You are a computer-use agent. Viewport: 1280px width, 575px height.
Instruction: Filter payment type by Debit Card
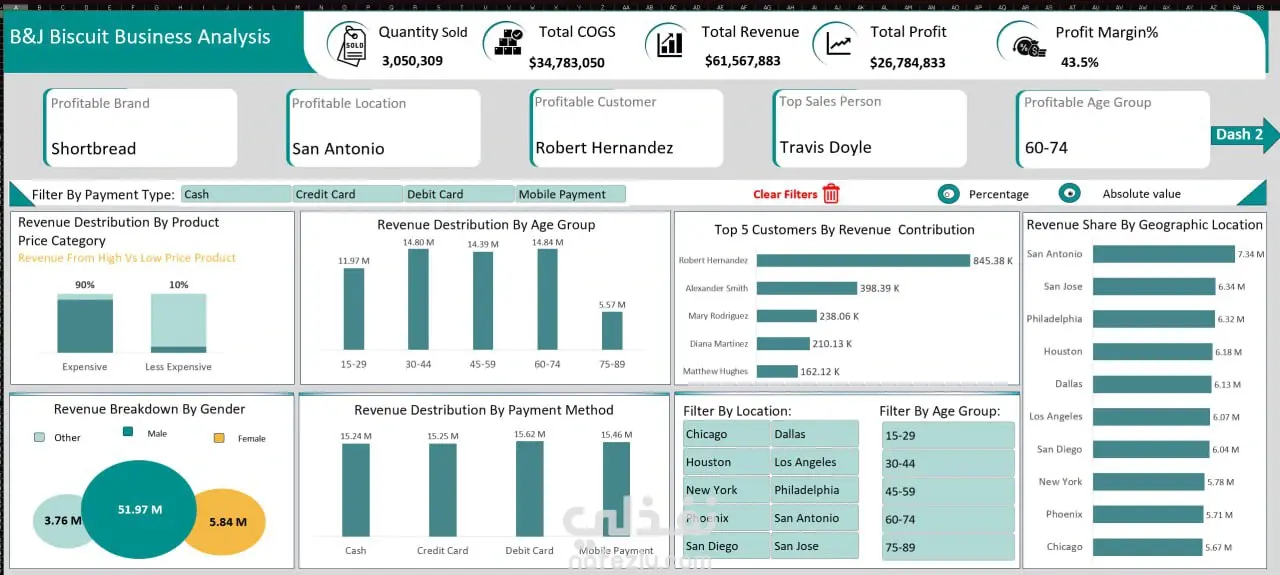(x=459, y=194)
